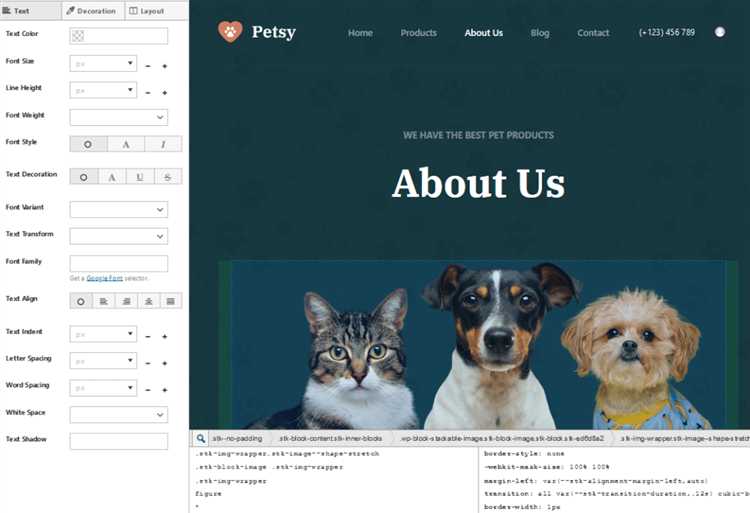This screenshot has width=750, height=513.
Task: Set Font Style to italic
Action: tap(163, 144)
